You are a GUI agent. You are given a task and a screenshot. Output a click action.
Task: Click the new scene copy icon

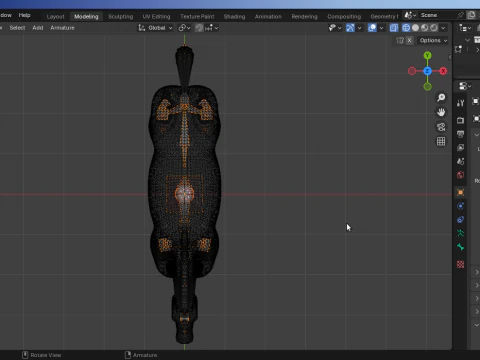(471, 15)
